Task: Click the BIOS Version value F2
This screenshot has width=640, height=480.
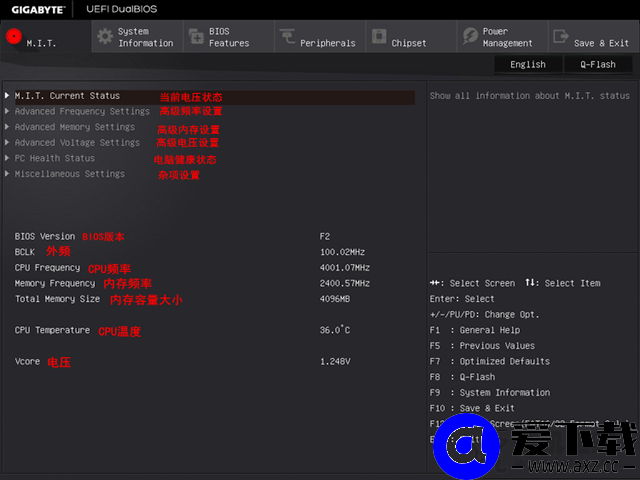Action: (x=325, y=237)
